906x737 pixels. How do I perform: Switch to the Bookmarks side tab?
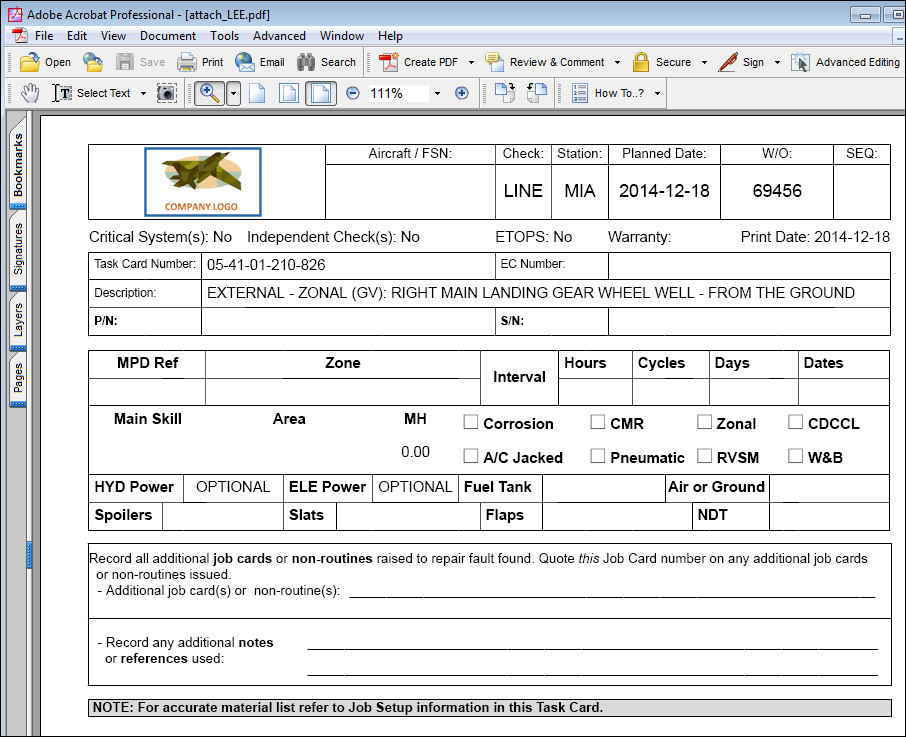click(x=18, y=163)
